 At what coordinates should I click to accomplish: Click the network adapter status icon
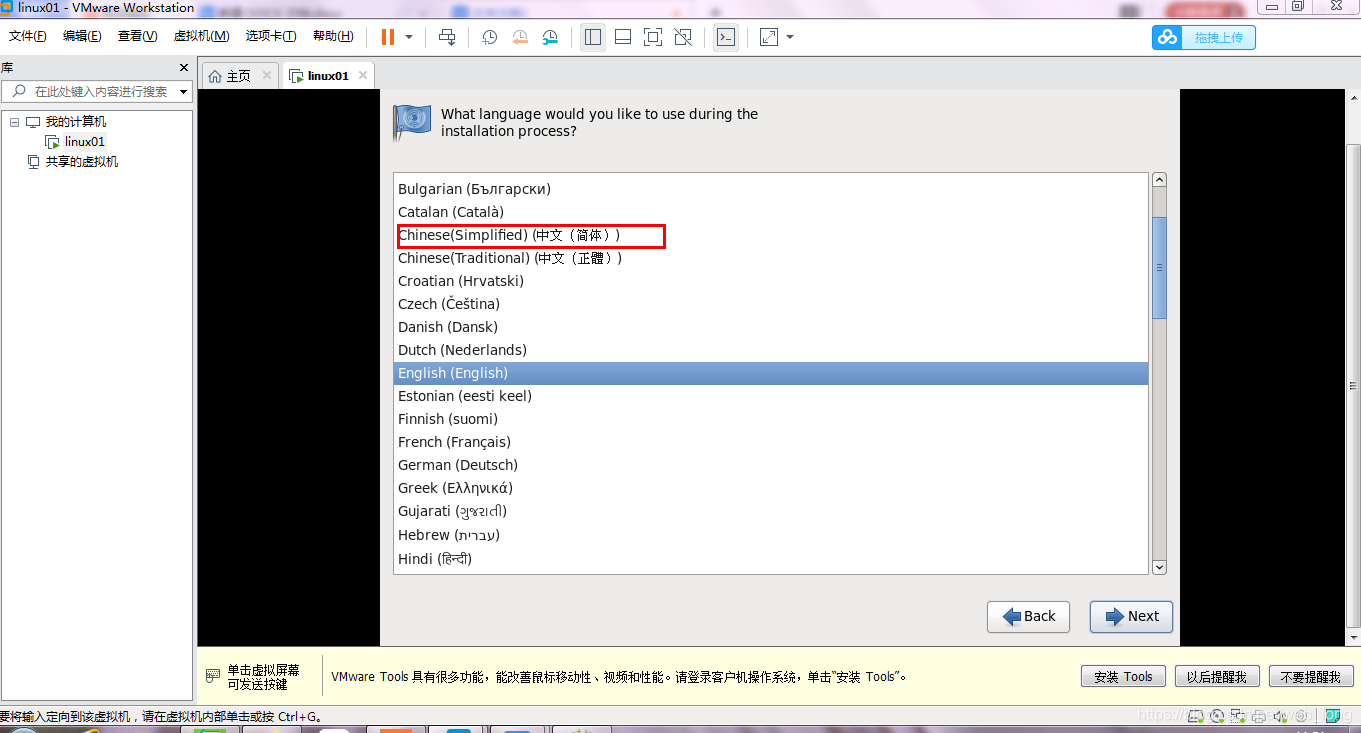[x=1238, y=716]
